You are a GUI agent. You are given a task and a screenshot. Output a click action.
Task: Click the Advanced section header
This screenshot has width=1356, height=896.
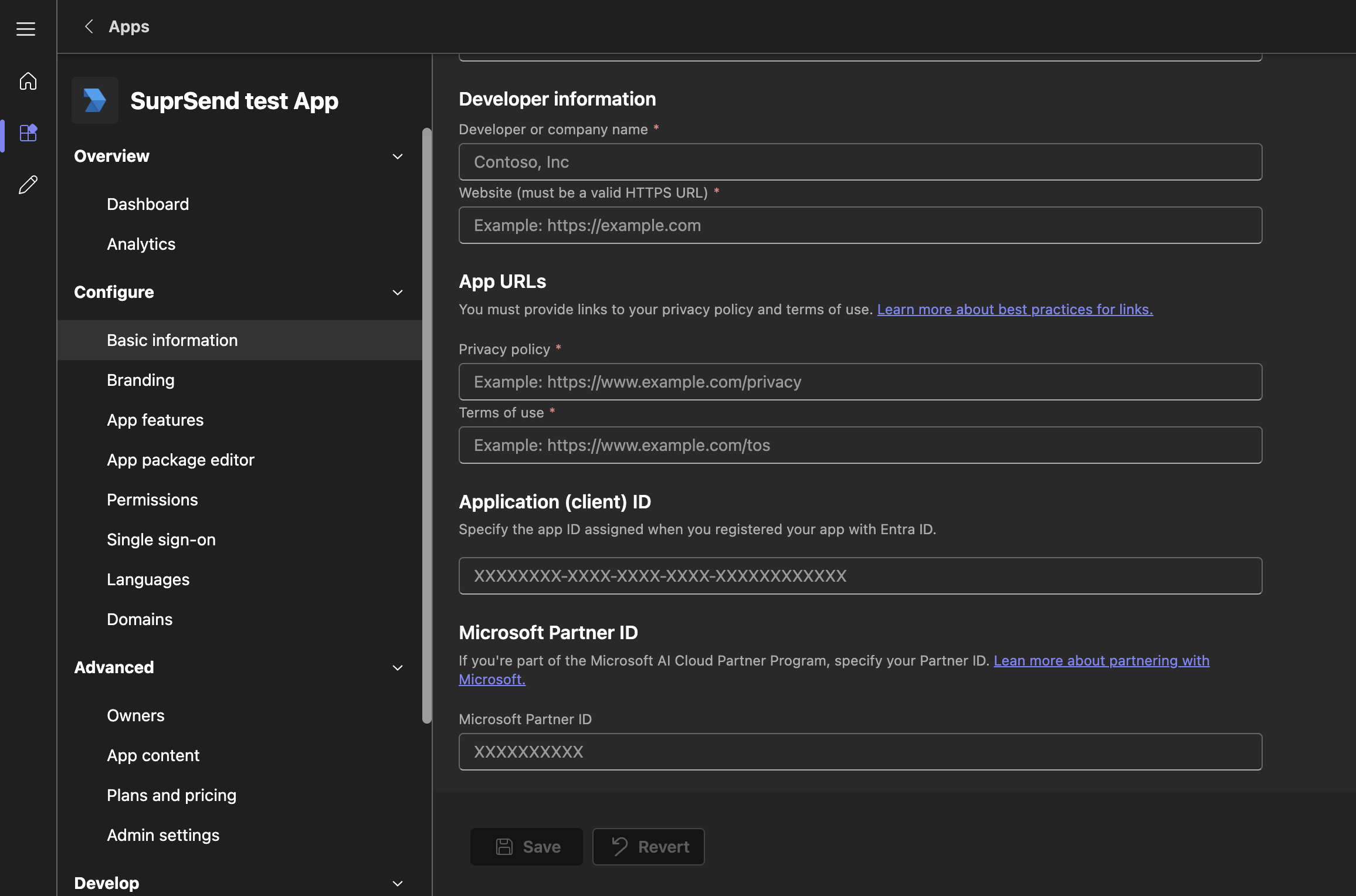[x=114, y=667]
